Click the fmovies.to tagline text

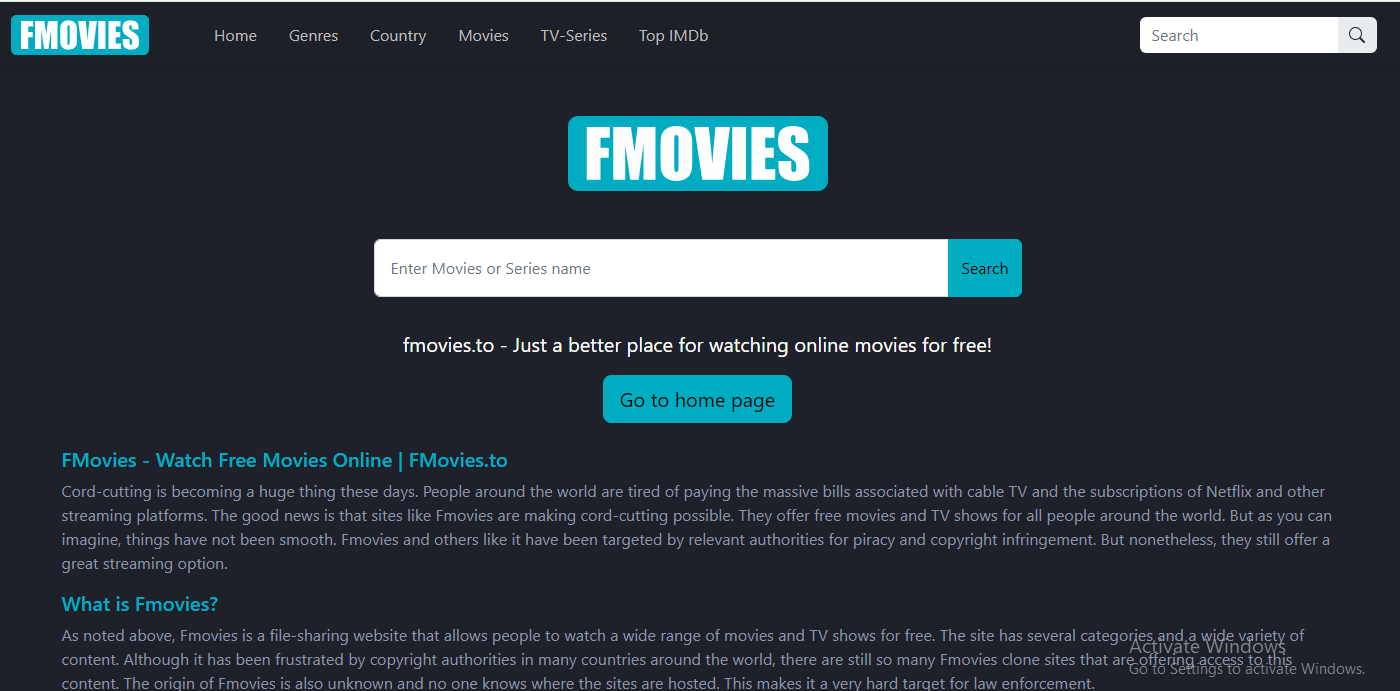coord(697,345)
